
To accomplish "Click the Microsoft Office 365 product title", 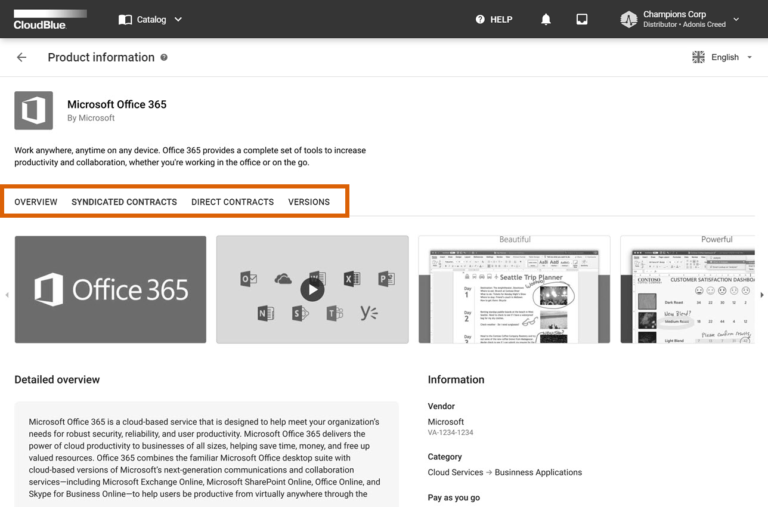I will point(117,104).
